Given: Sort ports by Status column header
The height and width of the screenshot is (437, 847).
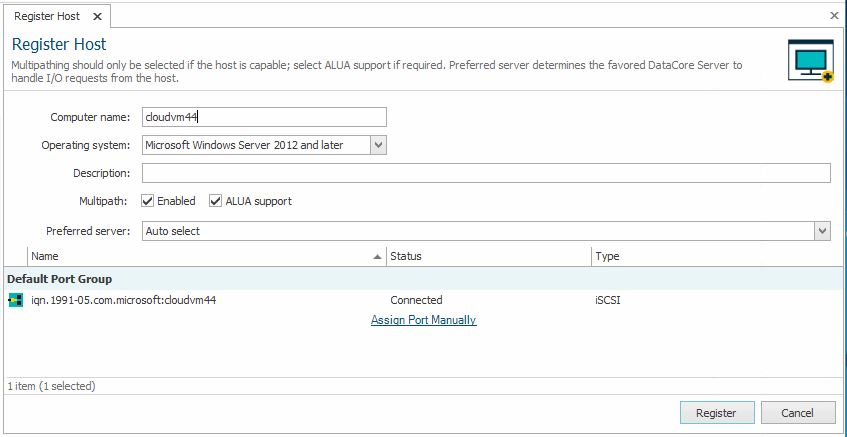Looking at the screenshot, I should point(488,256).
